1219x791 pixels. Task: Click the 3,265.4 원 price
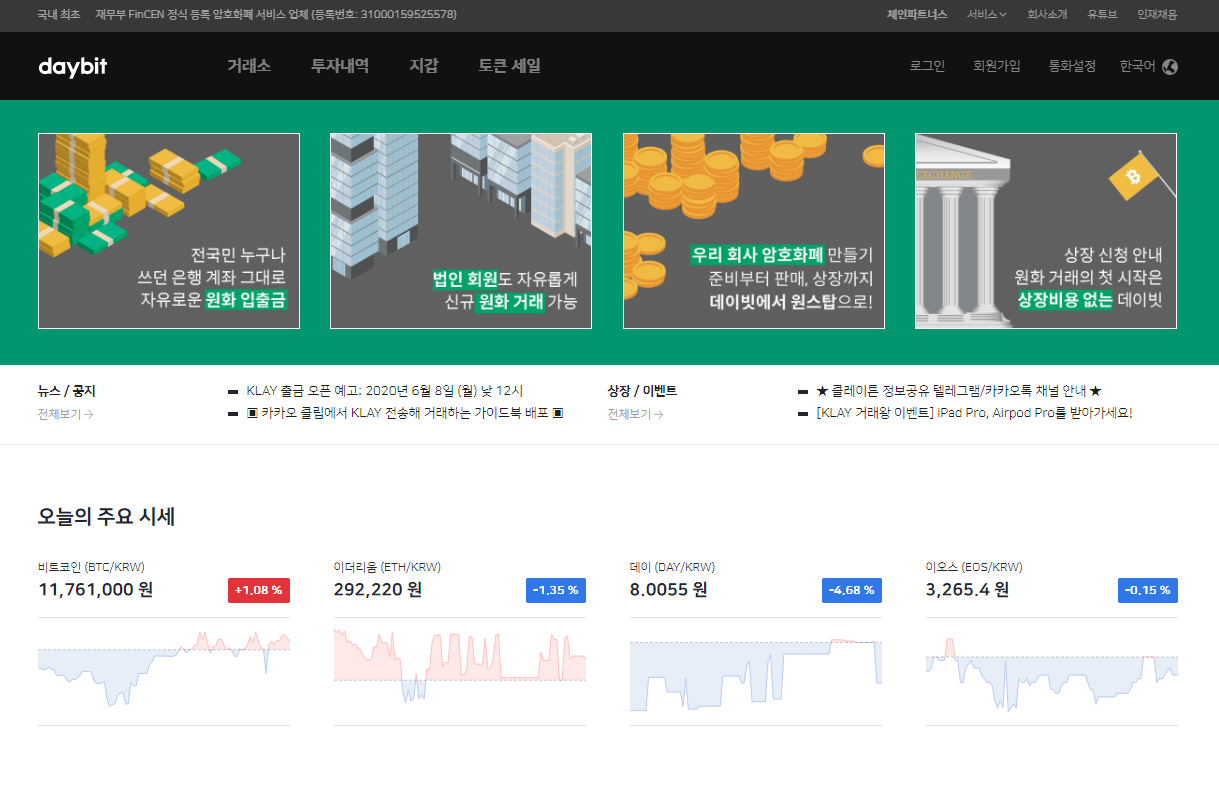click(967, 590)
